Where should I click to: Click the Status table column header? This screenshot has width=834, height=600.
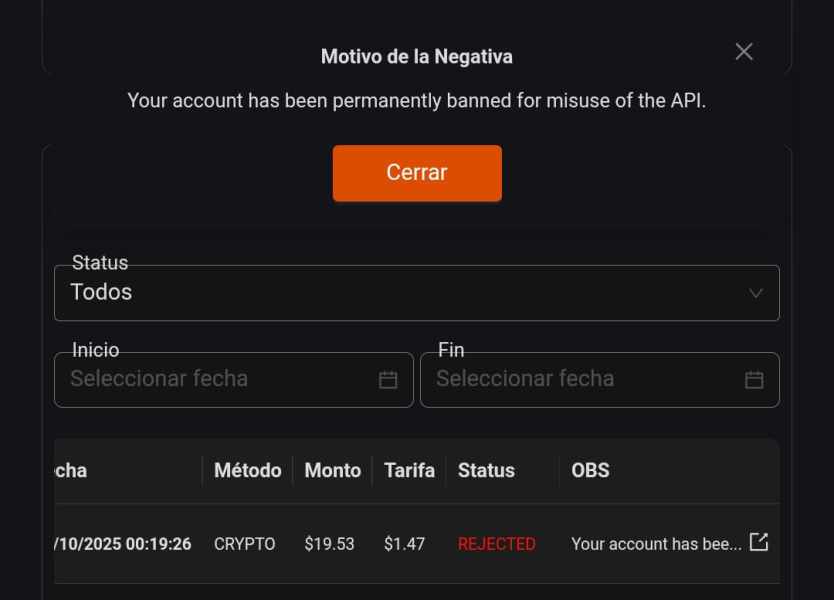(x=486, y=470)
